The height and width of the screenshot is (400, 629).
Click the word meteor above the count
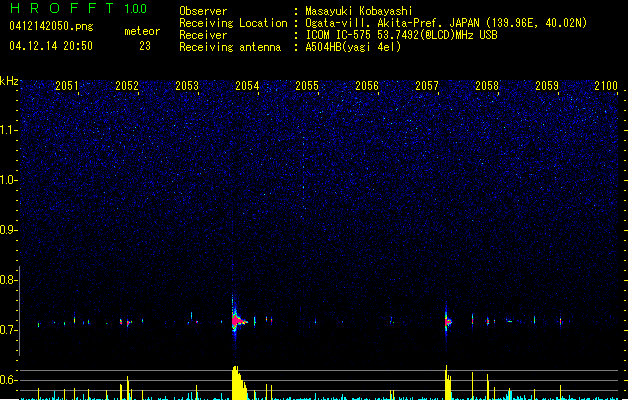142,31
